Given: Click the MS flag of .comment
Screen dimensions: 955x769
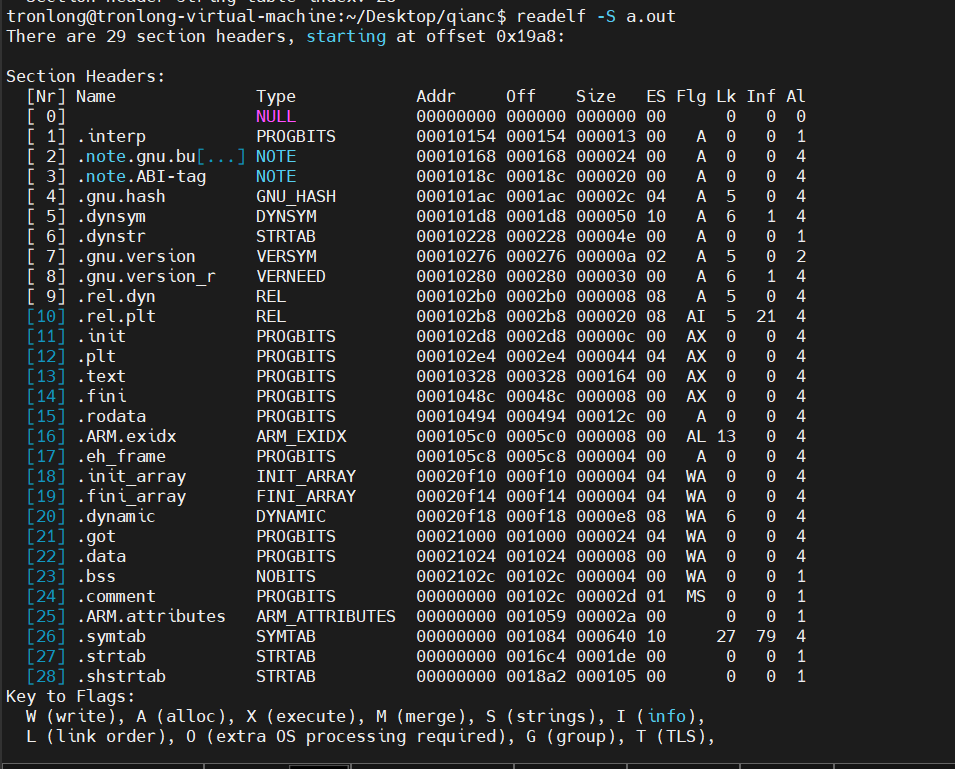Looking at the screenshot, I should pos(696,596).
